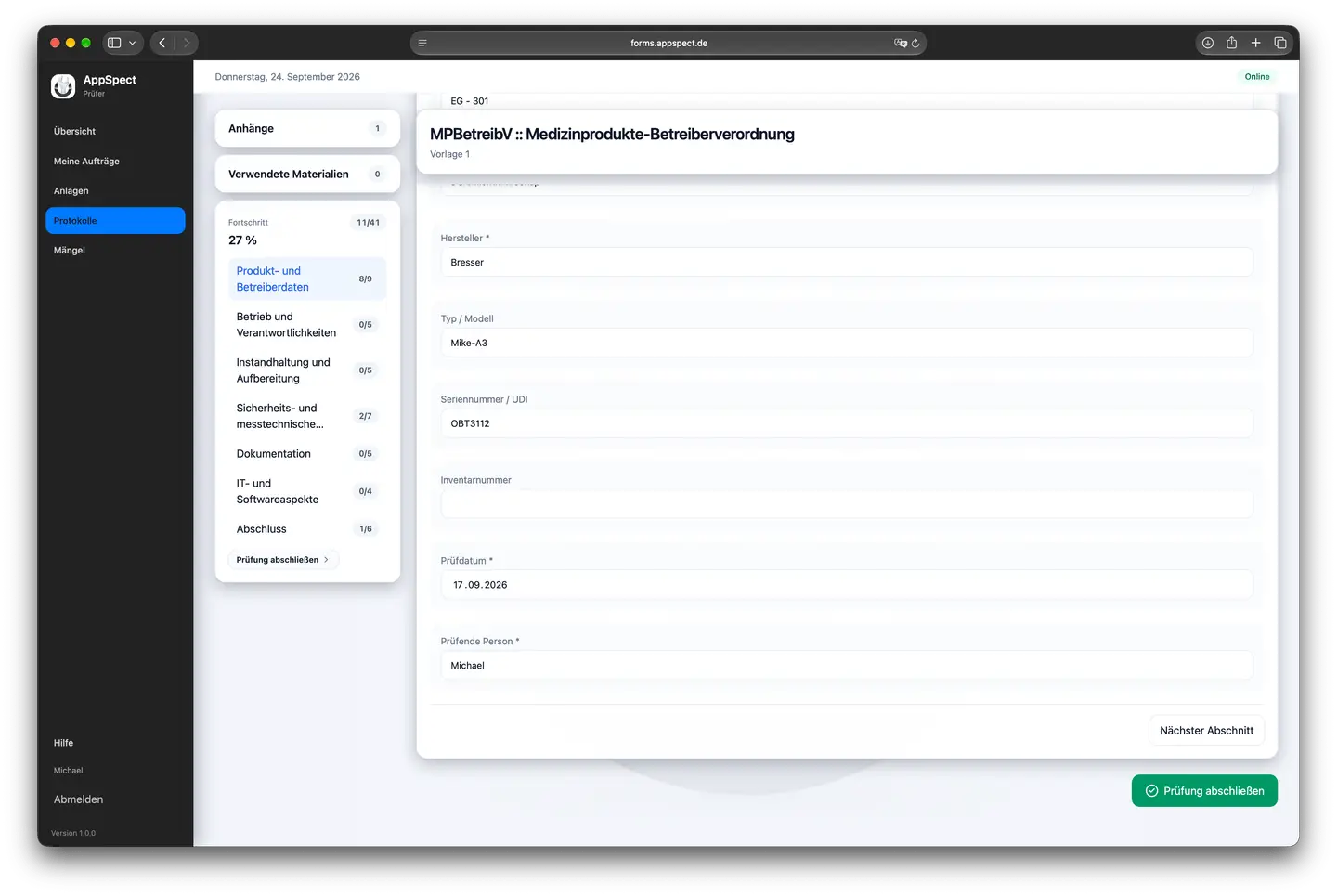This screenshot has width=1337, height=896.
Task: Open the sidebar dropdown chevron in the toolbar
Action: (x=133, y=43)
